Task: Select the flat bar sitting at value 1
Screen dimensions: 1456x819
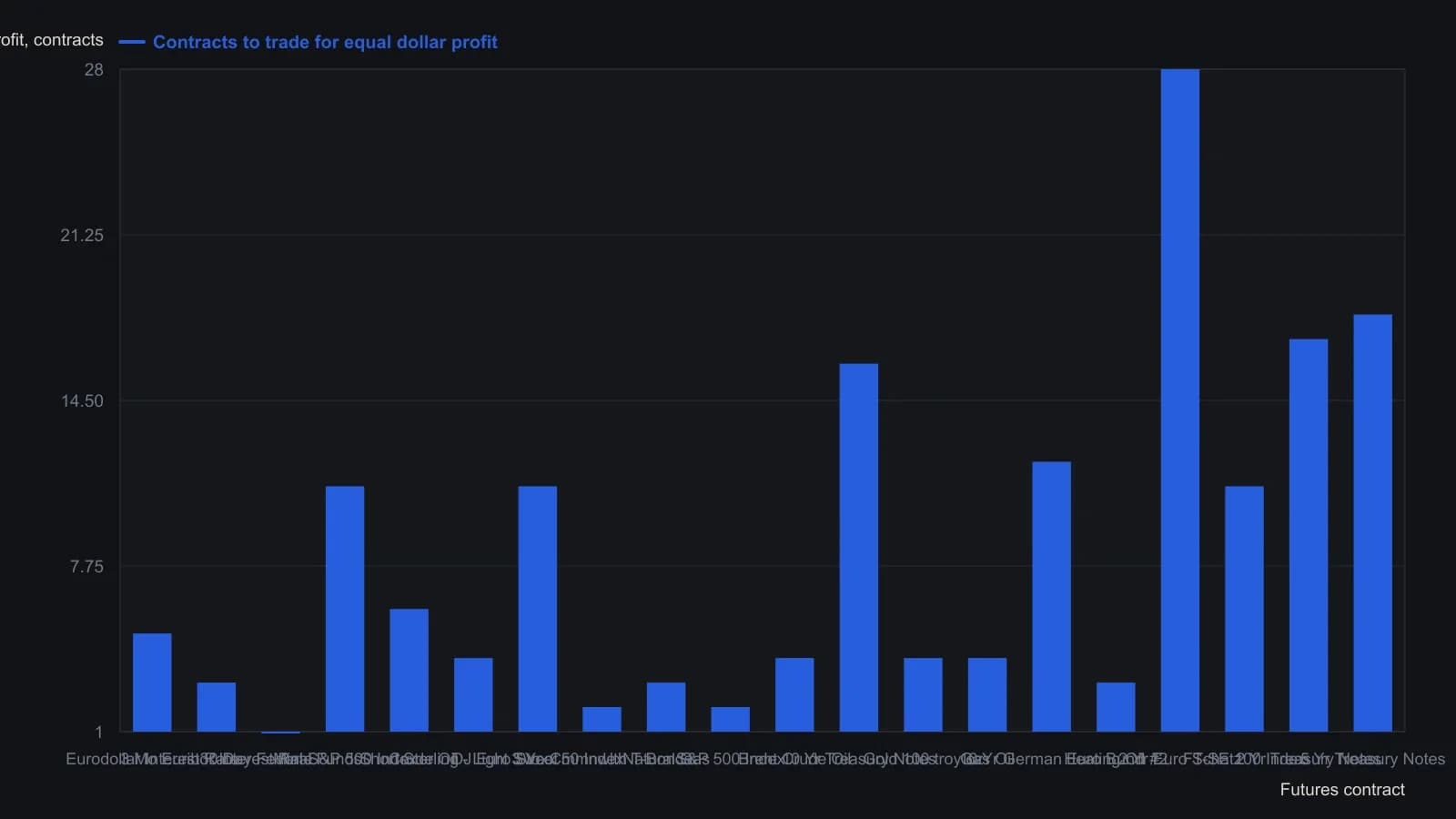Action: 280,732
